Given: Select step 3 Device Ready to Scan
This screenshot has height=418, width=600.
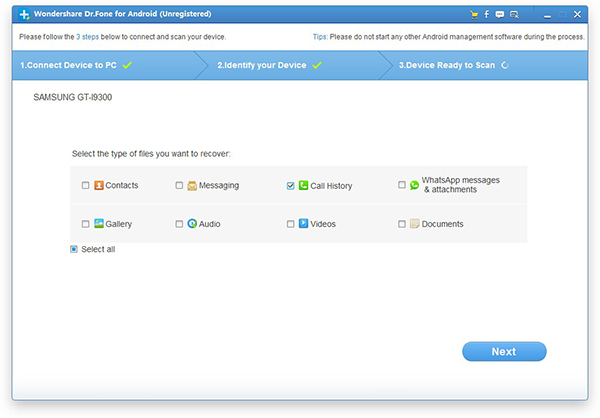Looking at the screenshot, I should pos(453,65).
